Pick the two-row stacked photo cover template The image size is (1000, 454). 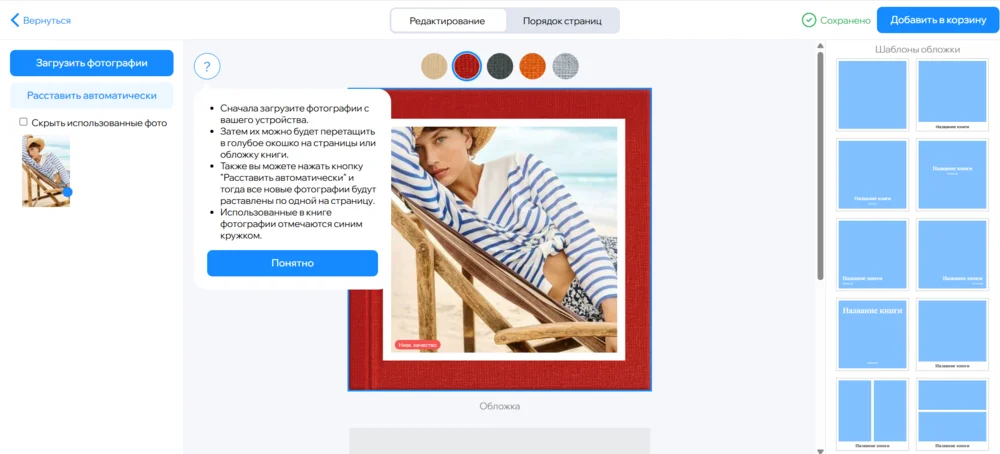click(952, 414)
